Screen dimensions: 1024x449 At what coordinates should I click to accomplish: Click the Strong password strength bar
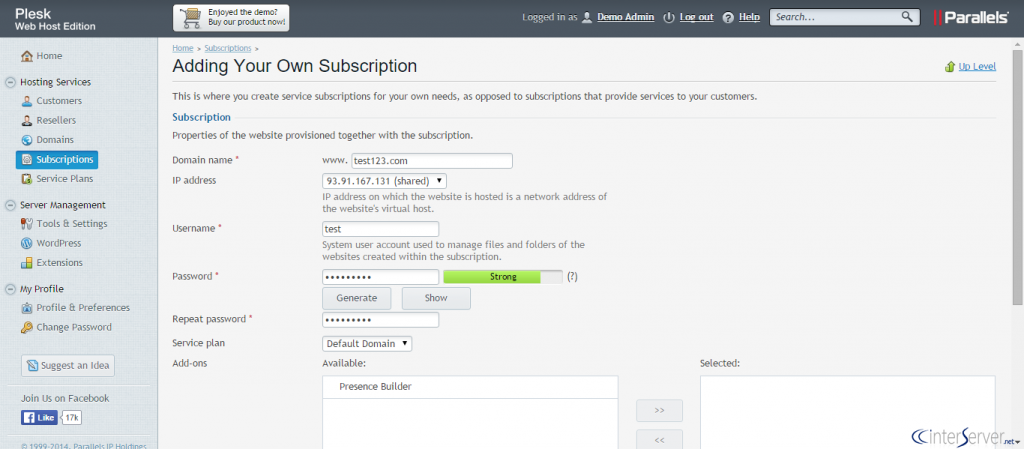tap(503, 277)
